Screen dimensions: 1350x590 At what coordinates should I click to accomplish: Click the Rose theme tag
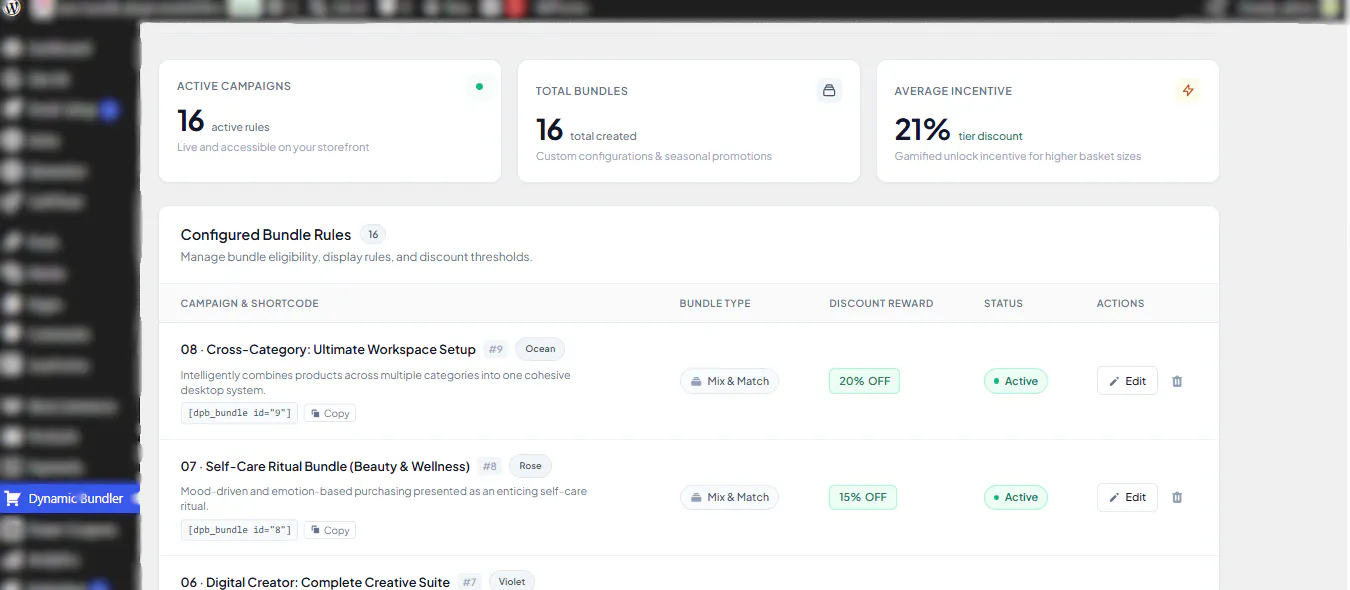[530, 466]
